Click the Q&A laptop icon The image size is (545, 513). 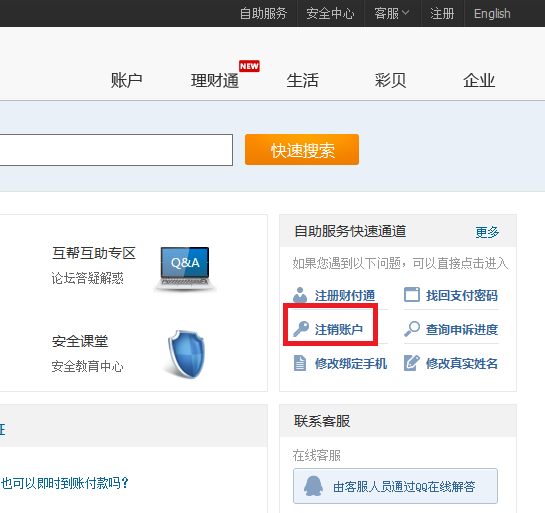[185, 269]
